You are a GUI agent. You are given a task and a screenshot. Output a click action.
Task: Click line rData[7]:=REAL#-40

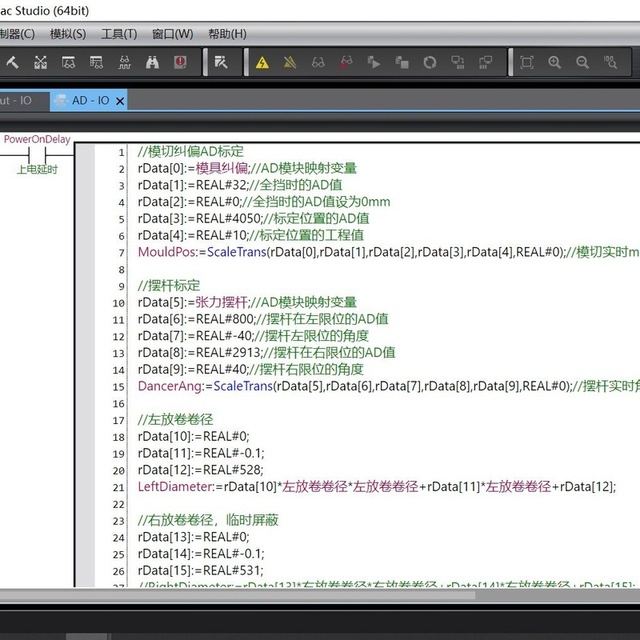(253, 336)
